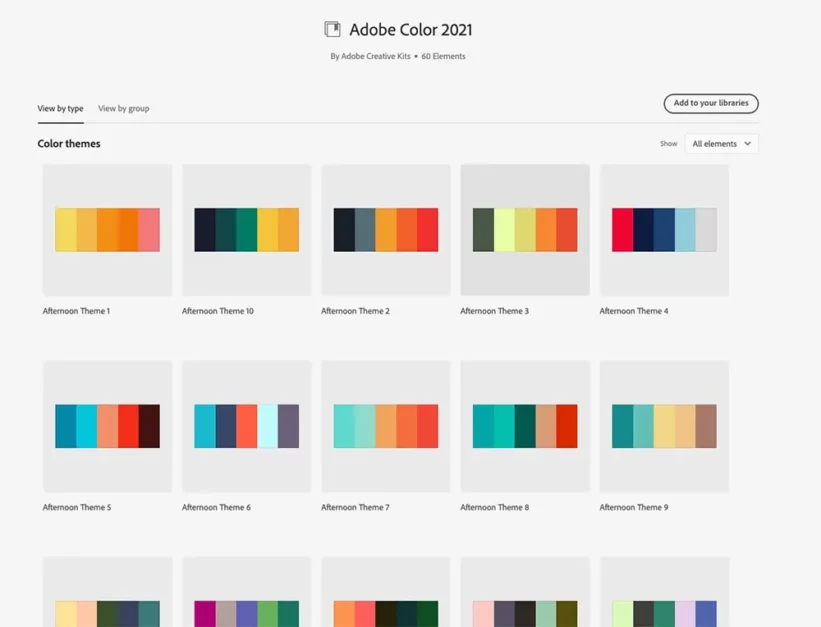Open Afternoon Theme 2 from the grid

(385, 229)
